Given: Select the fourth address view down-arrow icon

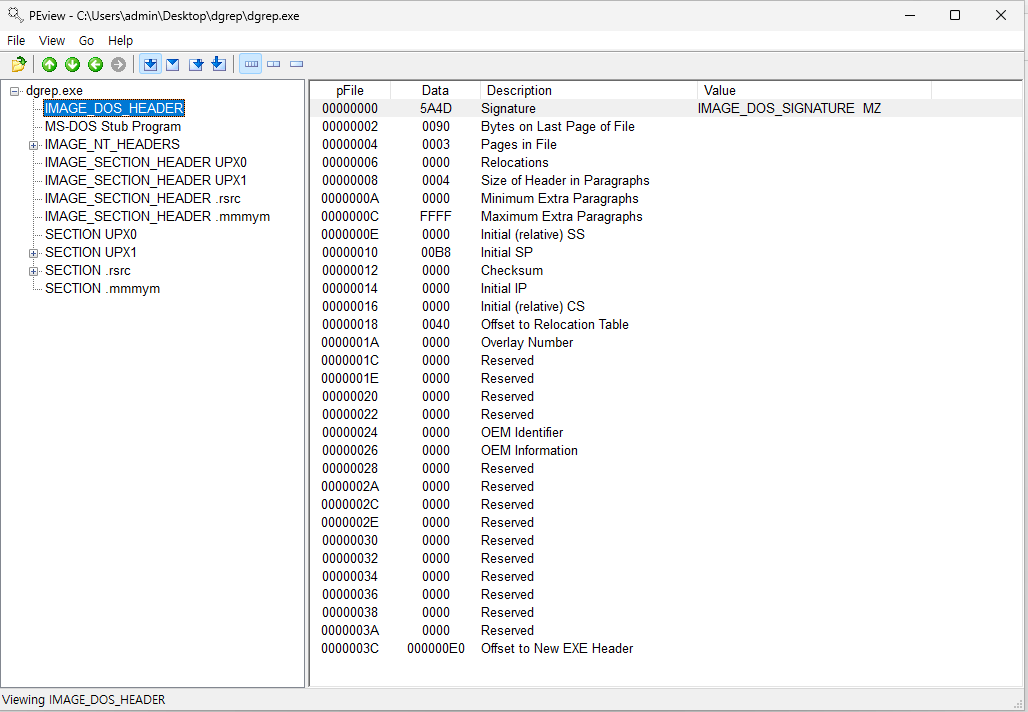Looking at the screenshot, I should (x=219, y=64).
